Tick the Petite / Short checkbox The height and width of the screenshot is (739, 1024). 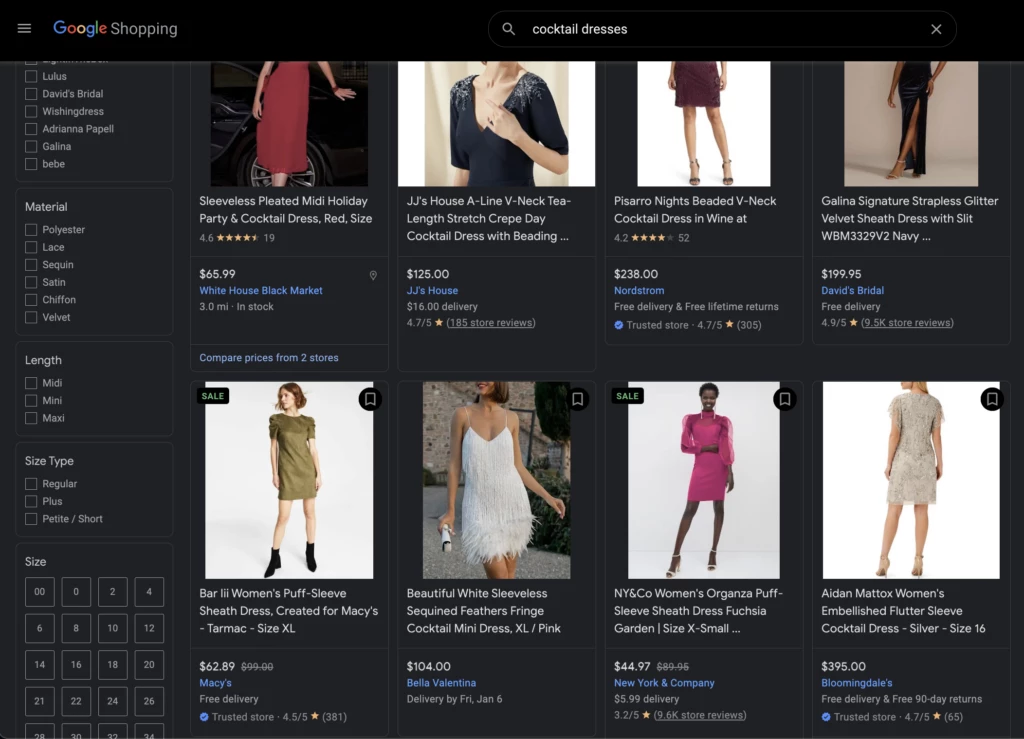tap(31, 519)
